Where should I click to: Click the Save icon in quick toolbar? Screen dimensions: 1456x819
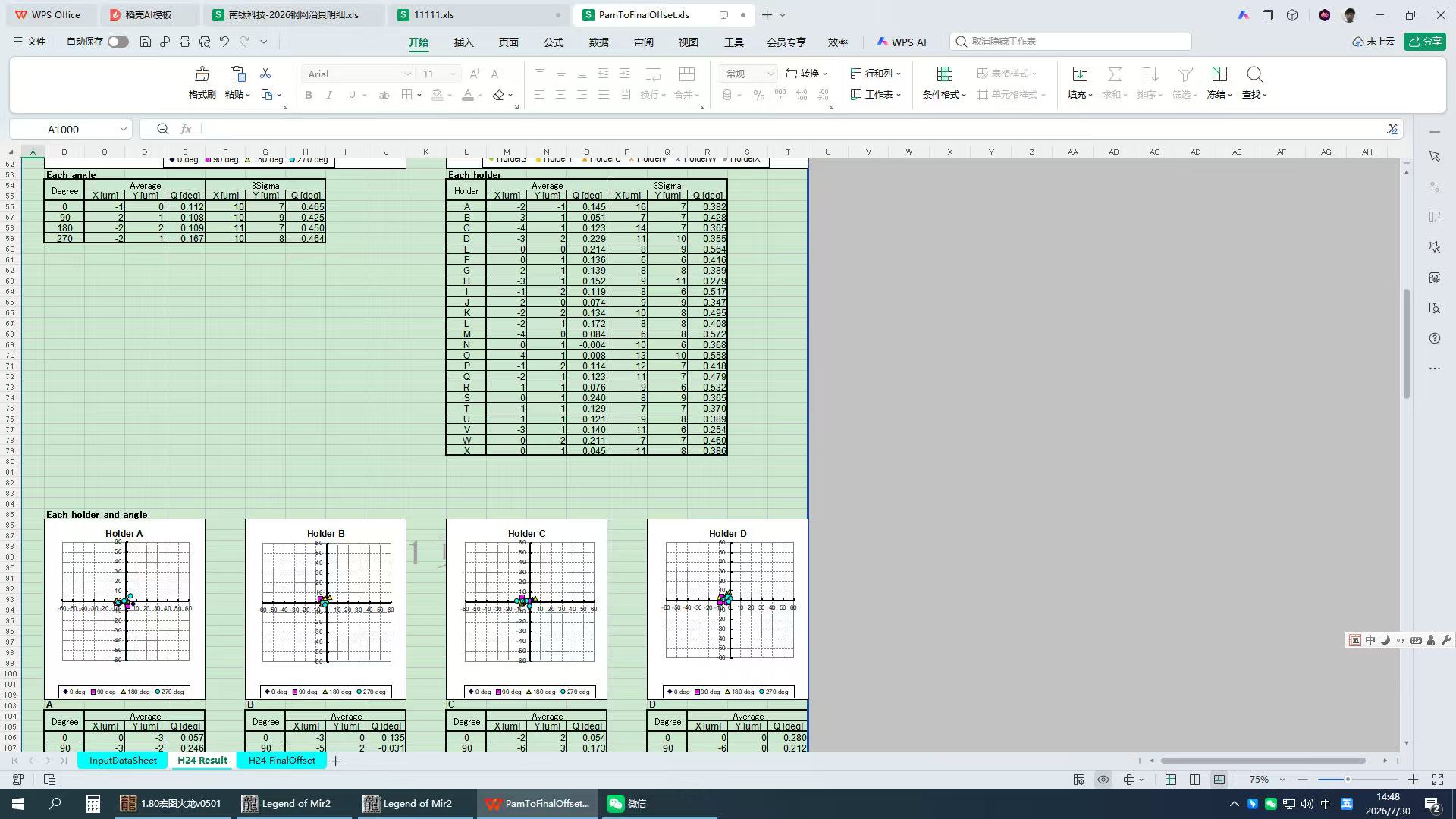(x=146, y=42)
